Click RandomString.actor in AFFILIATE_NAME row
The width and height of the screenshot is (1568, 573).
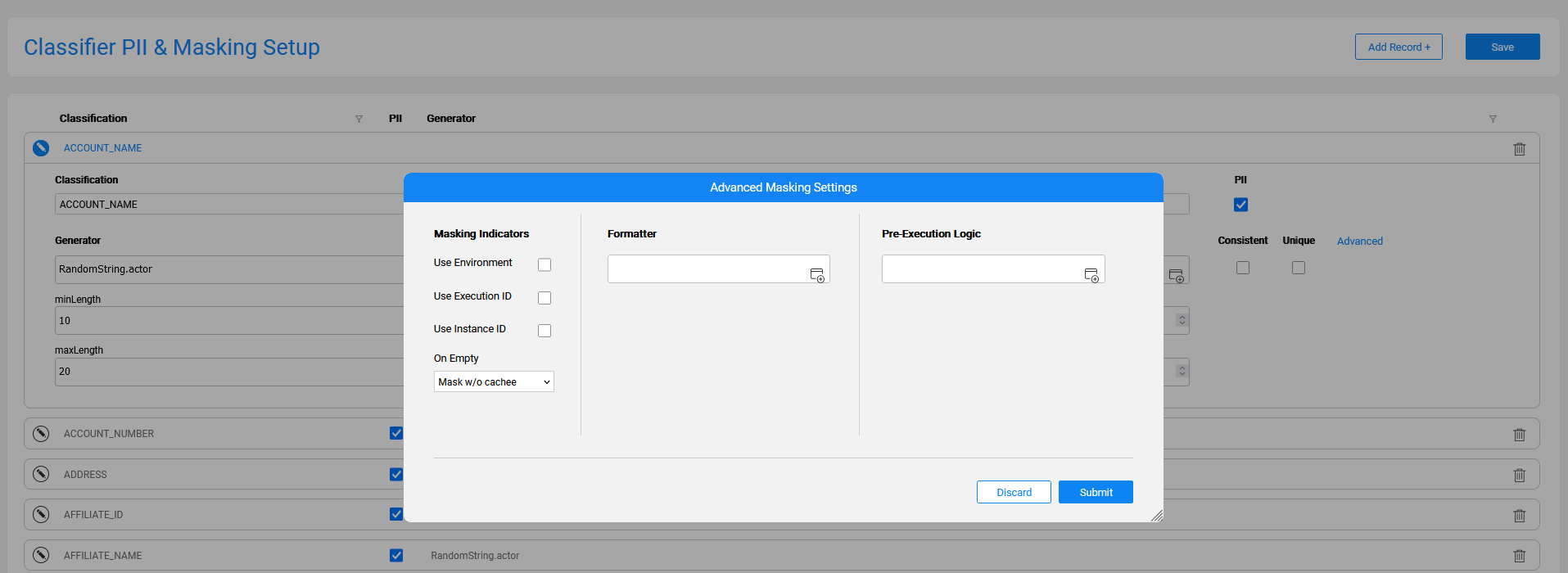click(475, 556)
